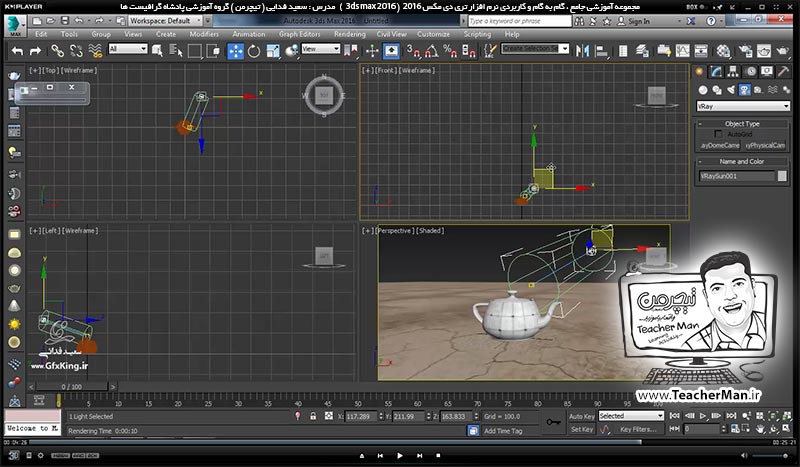The width and height of the screenshot is (800, 467).
Task: Open the Animation menu
Action: coord(249,34)
